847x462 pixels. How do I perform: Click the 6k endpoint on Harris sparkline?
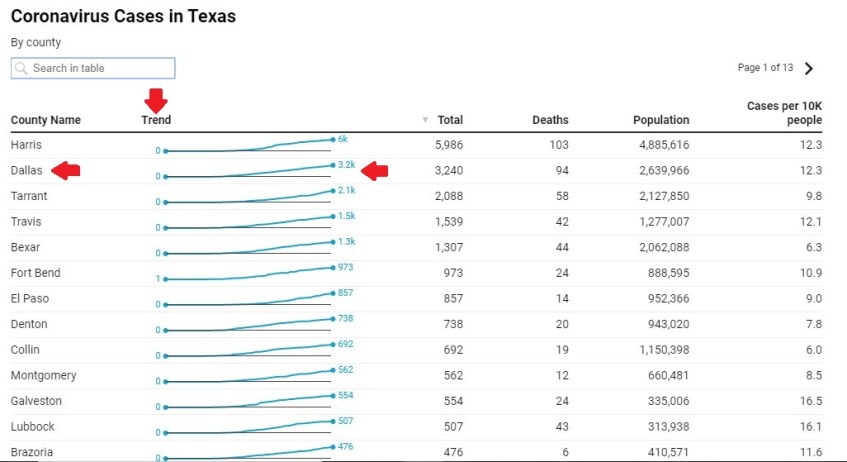point(333,140)
